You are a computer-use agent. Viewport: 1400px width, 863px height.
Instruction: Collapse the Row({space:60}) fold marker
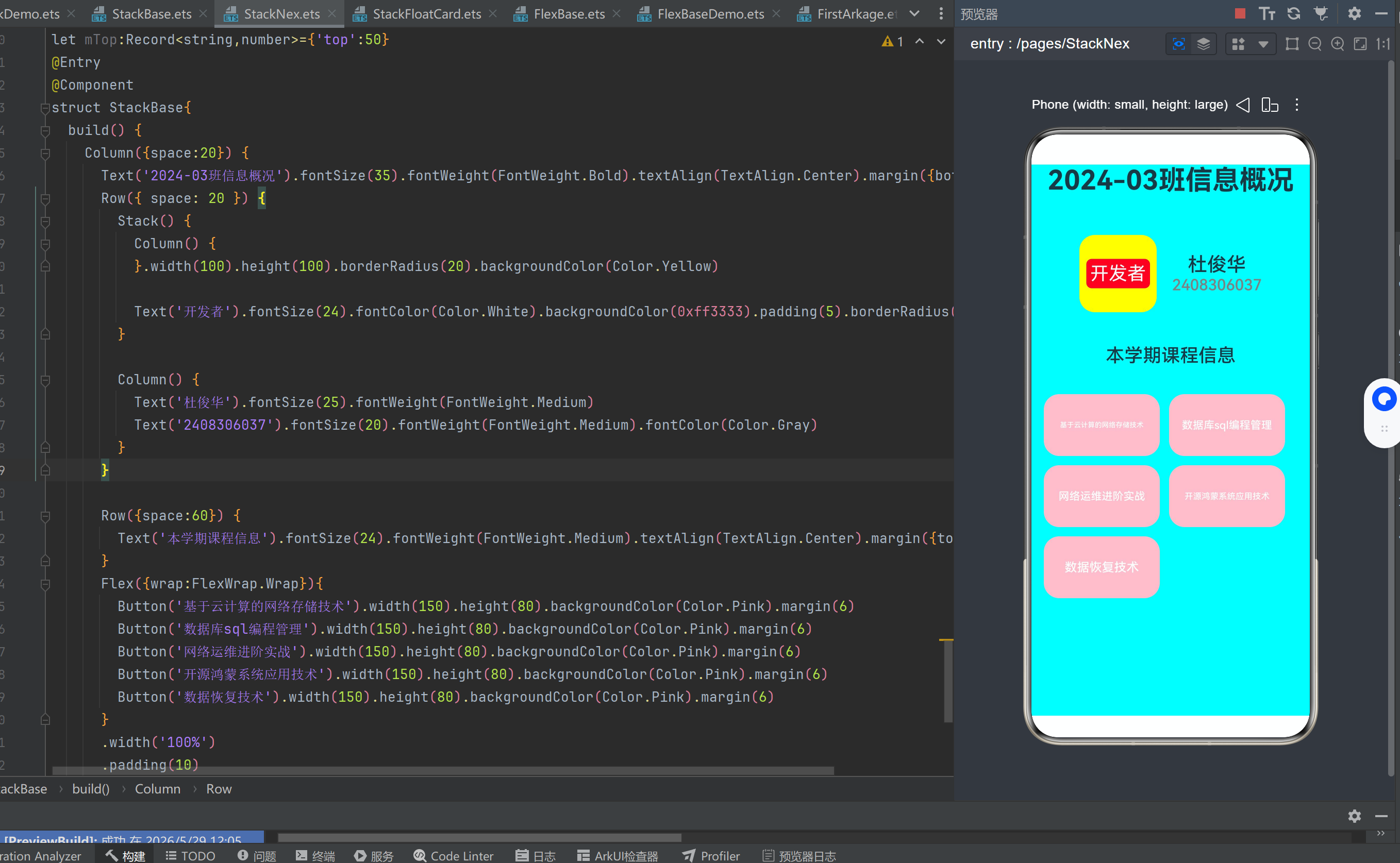(45, 516)
